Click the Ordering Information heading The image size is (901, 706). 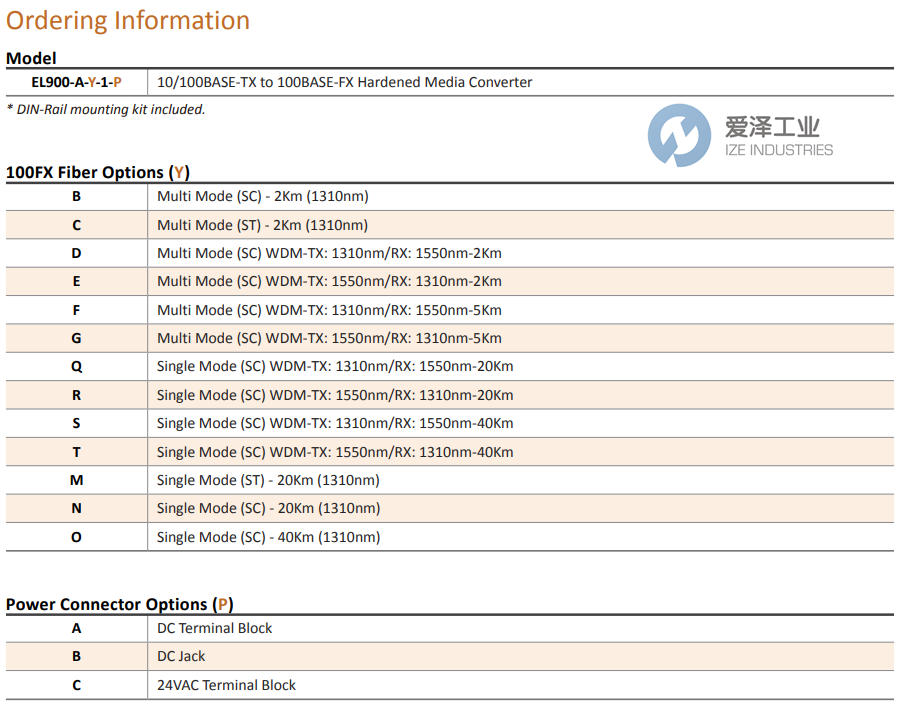click(x=127, y=20)
